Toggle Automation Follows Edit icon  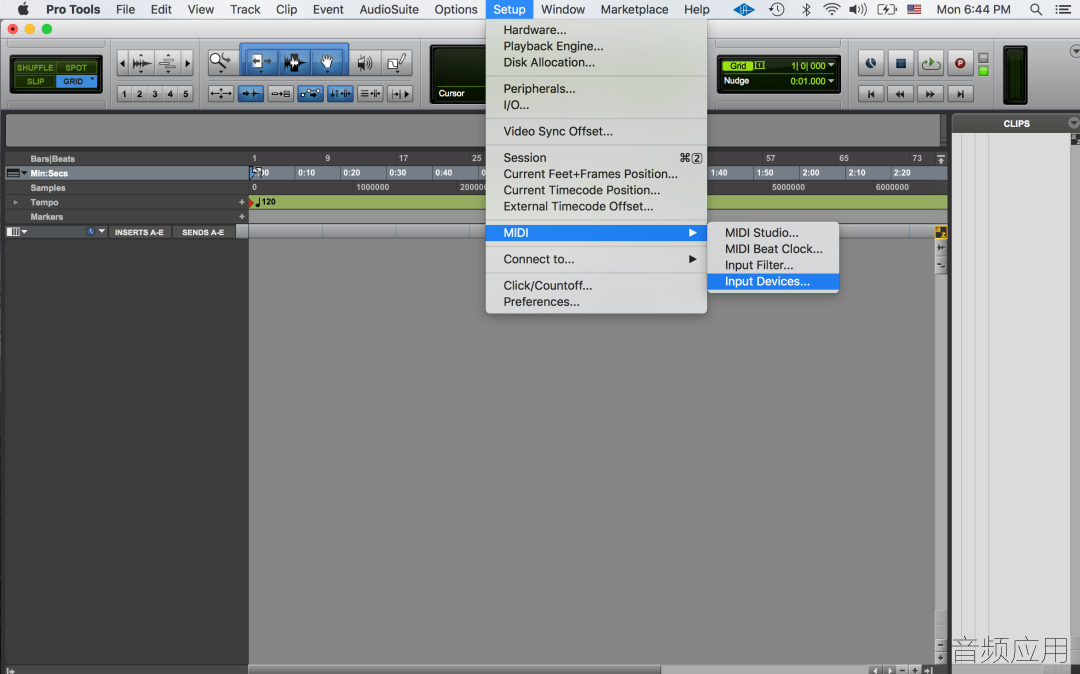[311, 94]
